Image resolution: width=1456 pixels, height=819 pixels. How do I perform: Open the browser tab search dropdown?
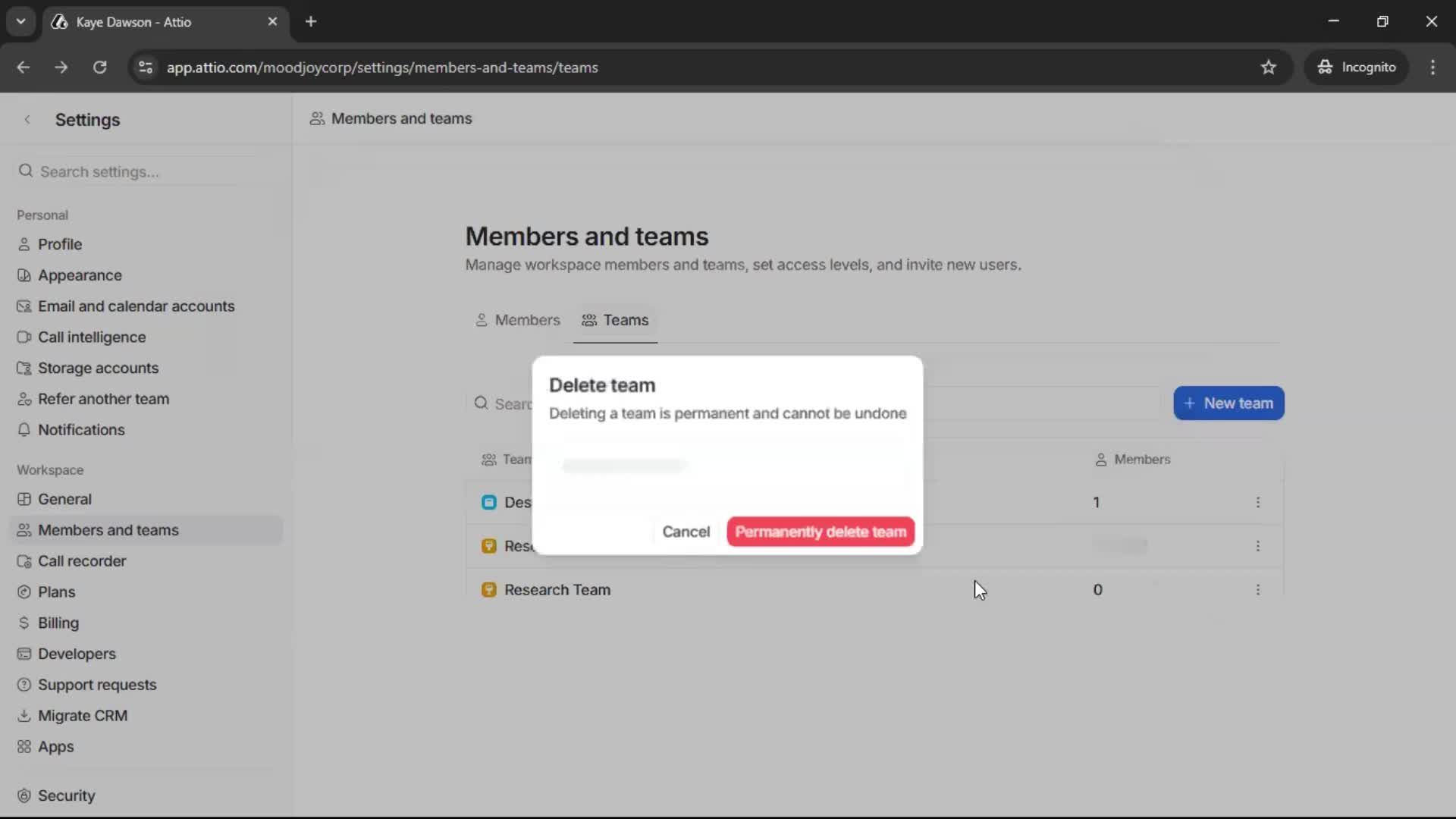tap(20, 21)
